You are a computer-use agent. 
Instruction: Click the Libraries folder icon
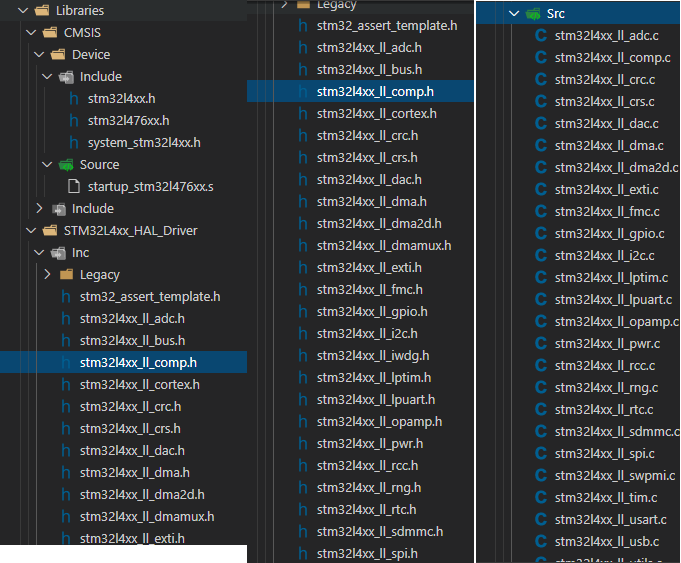point(42,10)
